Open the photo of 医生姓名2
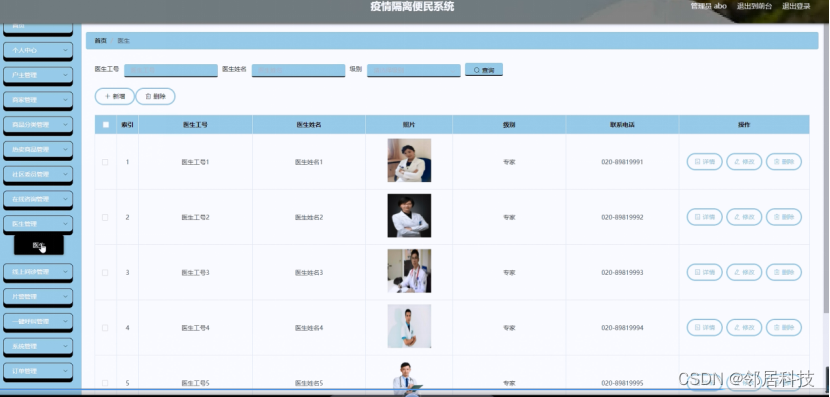The image size is (830, 397). (x=409, y=215)
